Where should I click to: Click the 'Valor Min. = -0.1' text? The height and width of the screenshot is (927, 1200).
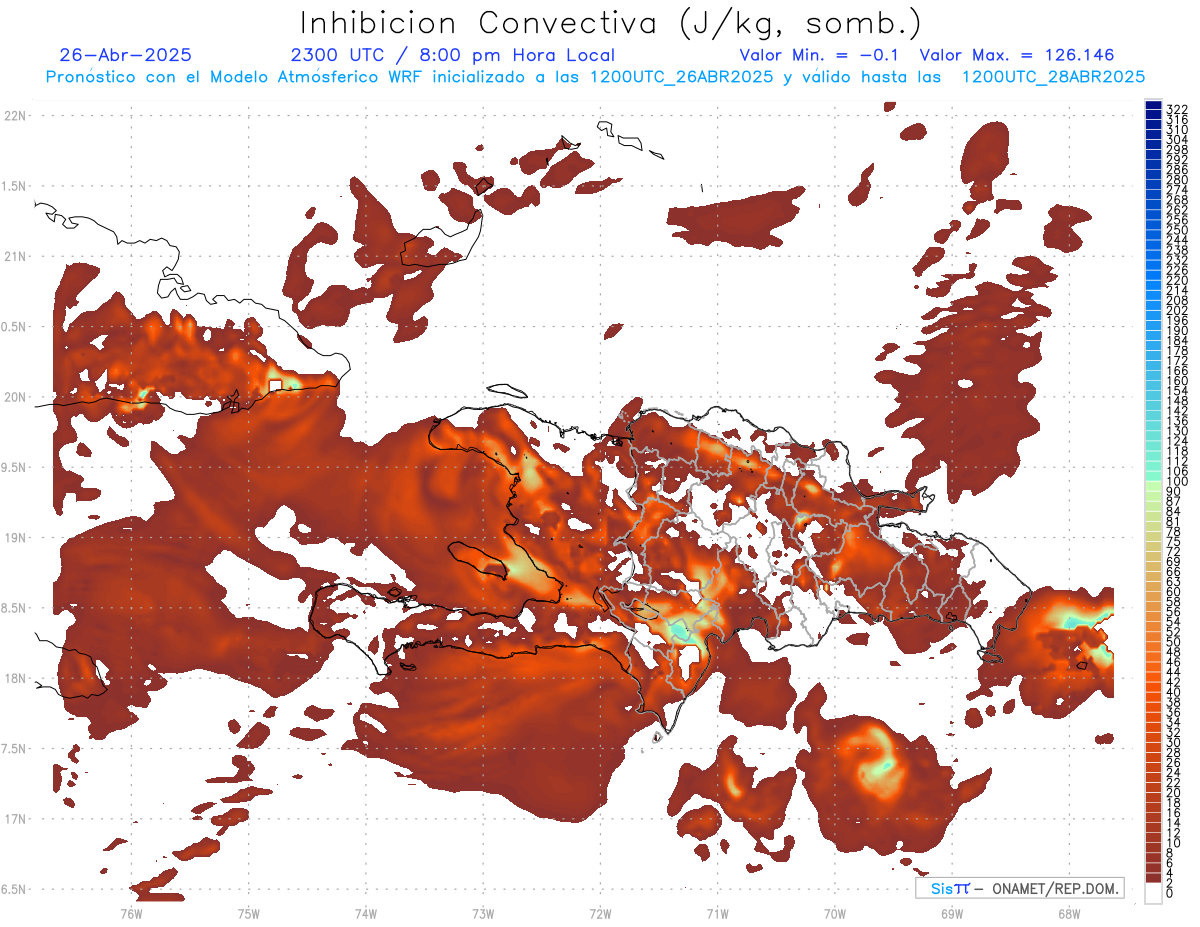821,55
